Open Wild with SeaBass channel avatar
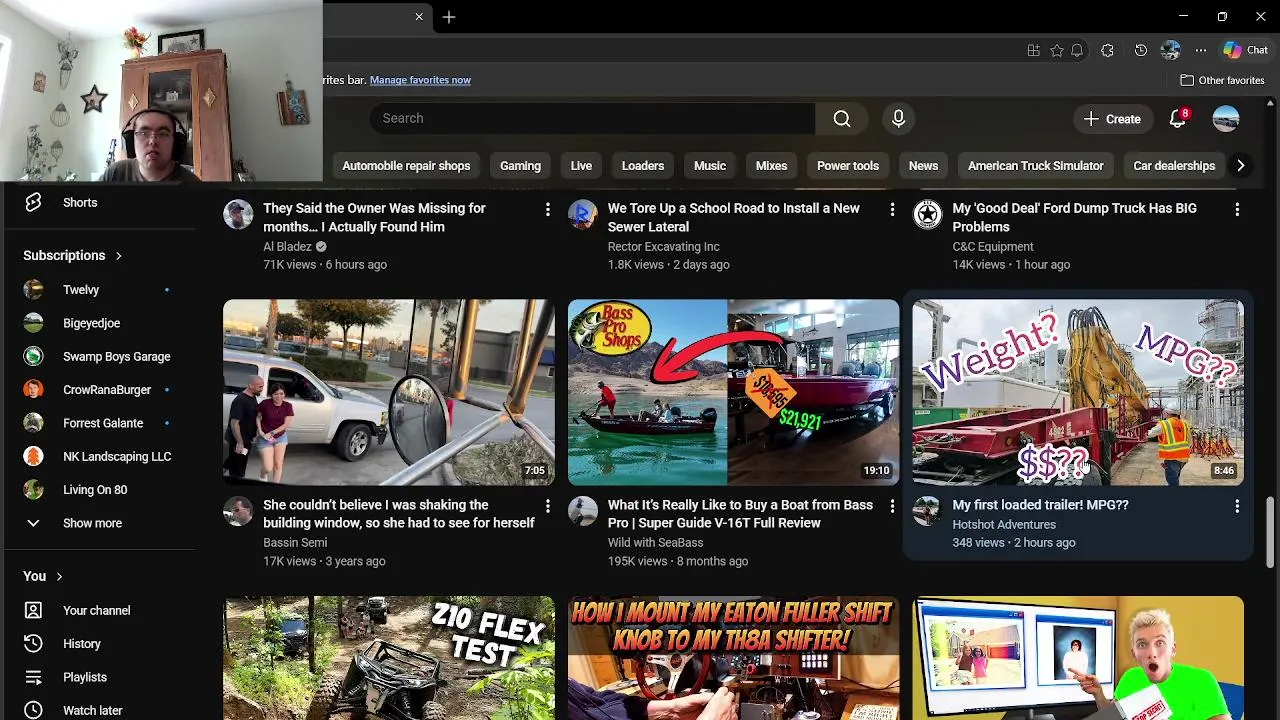Screen dimensions: 1280x720 point(583,511)
